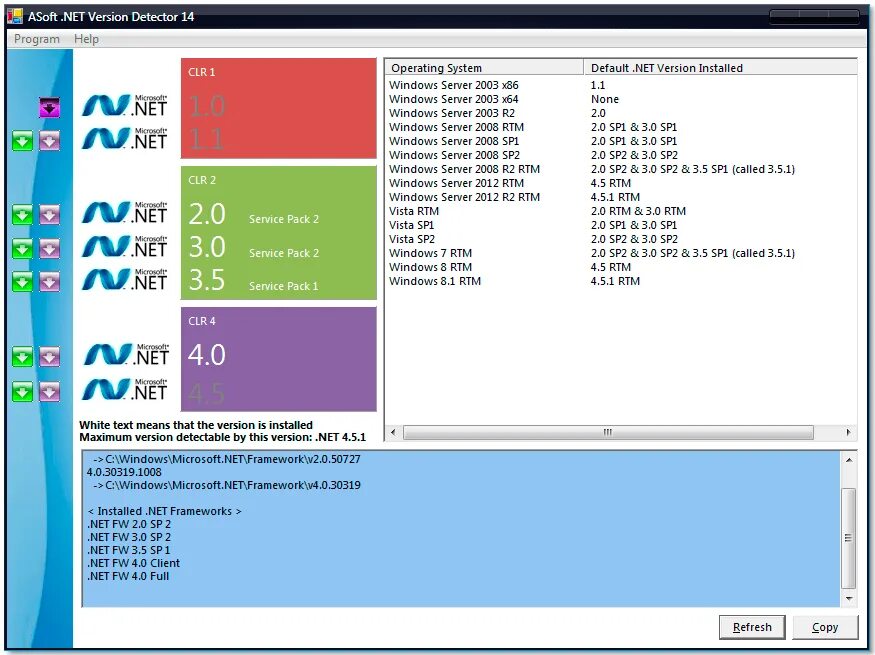875x655 pixels.
Task: Click the 3.5 version number in CLR 2 tile
Action: (x=207, y=280)
